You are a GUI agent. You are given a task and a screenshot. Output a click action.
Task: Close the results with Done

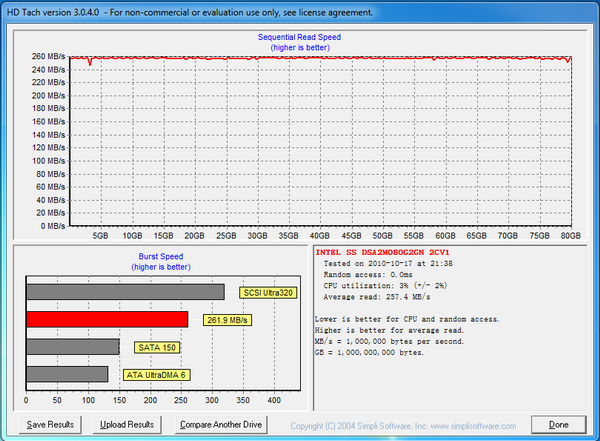[x=558, y=425]
